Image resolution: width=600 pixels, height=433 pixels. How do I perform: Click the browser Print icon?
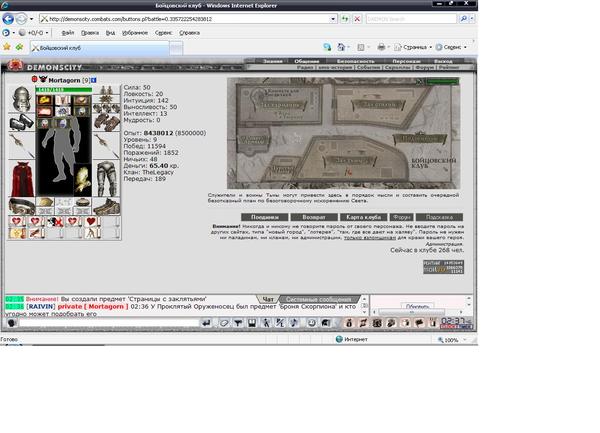[x=381, y=47]
